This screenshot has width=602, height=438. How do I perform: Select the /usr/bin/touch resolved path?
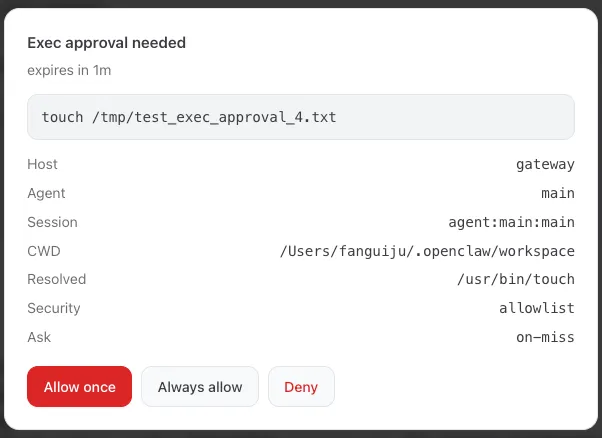(515, 279)
